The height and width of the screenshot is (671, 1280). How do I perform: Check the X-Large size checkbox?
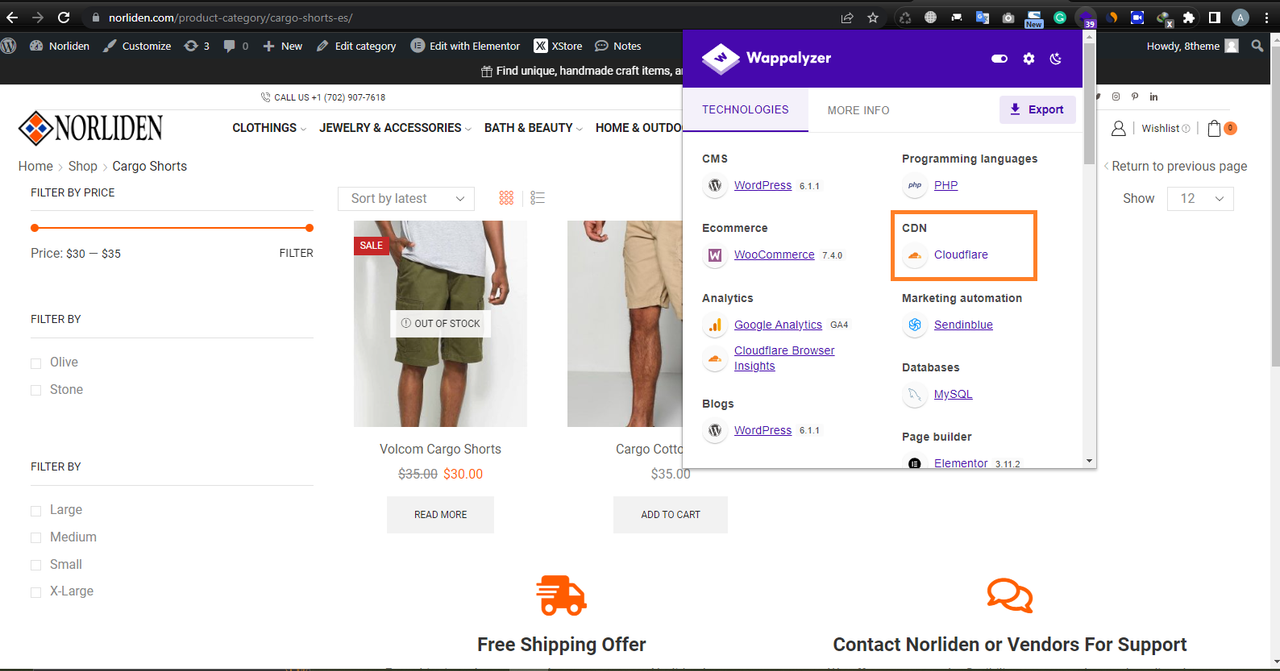(x=36, y=592)
